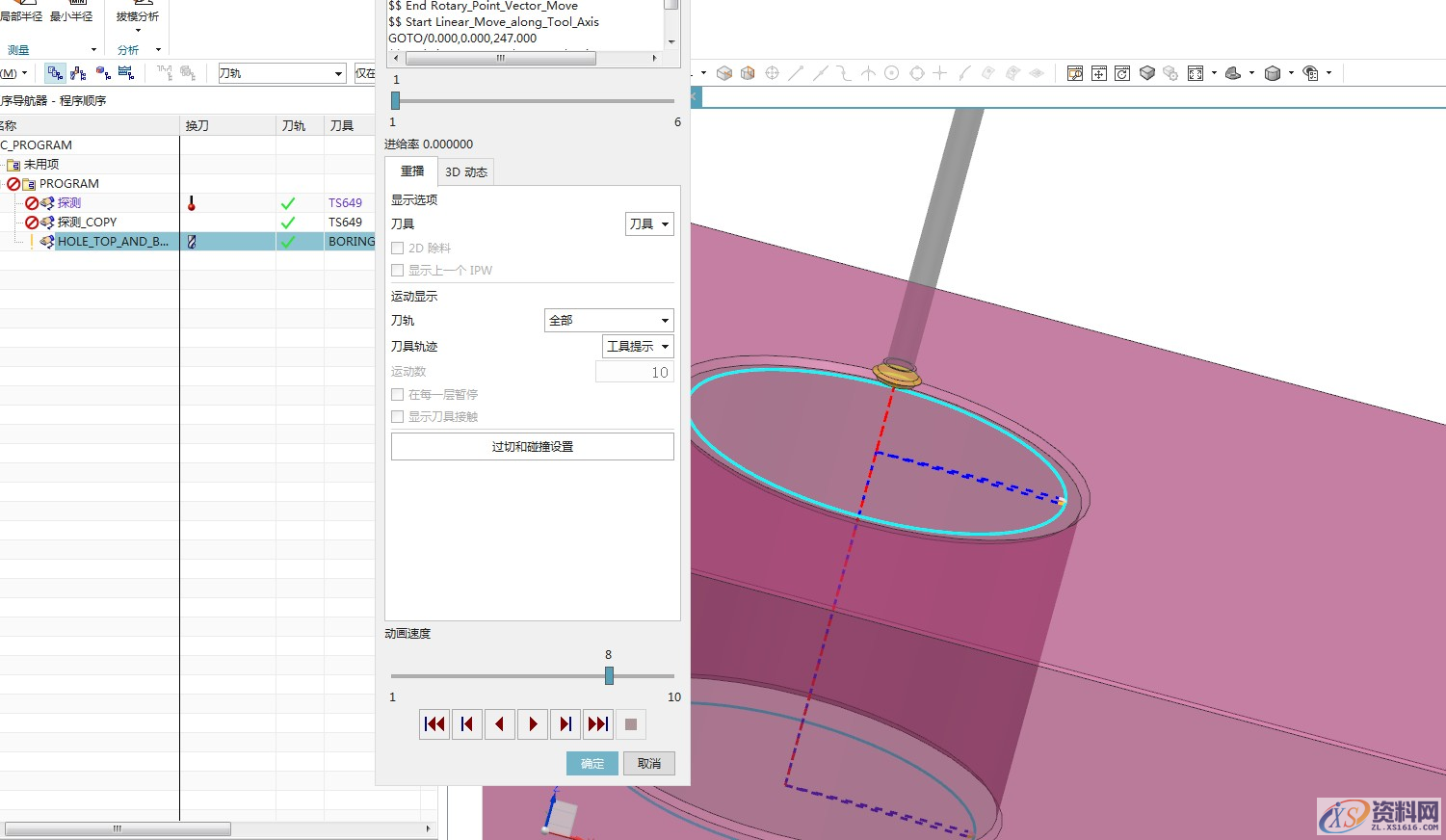
Task: Expand the 刀轨 motion display dropdown set to 全部
Action: point(609,321)
